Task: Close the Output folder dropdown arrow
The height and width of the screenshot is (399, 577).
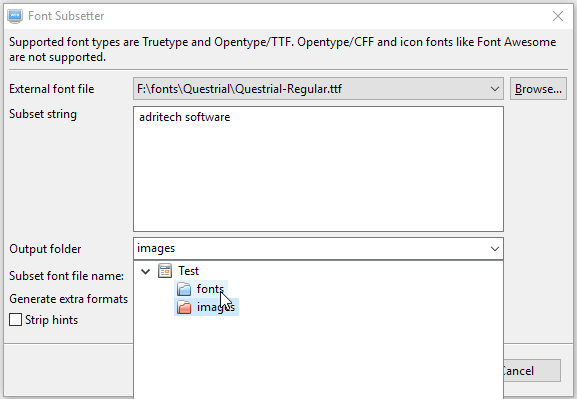Action: pyautogui.click(x=495, y=249)
